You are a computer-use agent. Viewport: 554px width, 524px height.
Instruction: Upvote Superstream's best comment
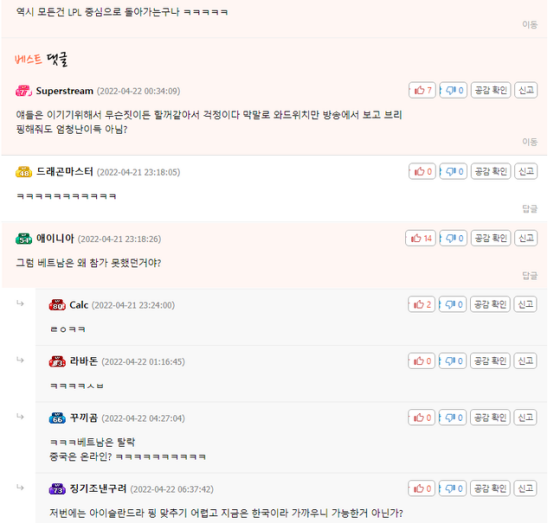[422, 90]
